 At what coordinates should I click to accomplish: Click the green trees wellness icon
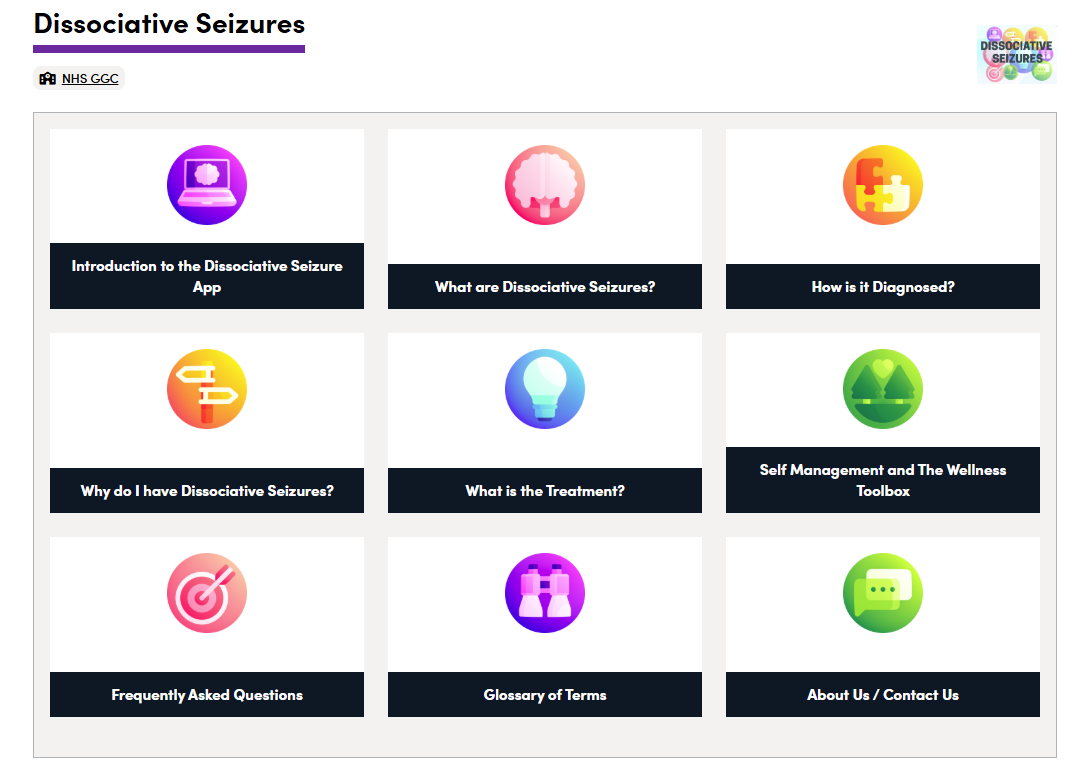click(883, 389)
